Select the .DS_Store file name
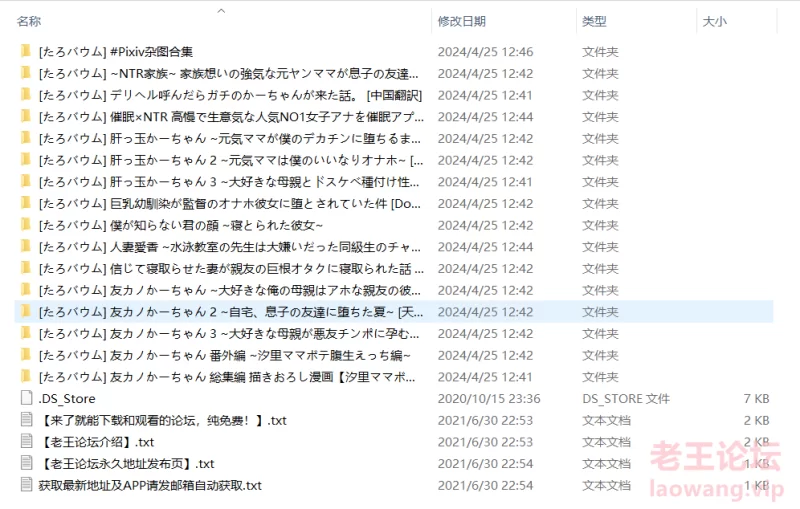 [67, 398]
